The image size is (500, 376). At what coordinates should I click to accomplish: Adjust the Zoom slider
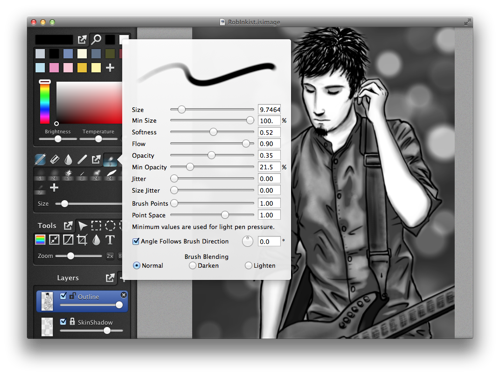coord(79,256)
